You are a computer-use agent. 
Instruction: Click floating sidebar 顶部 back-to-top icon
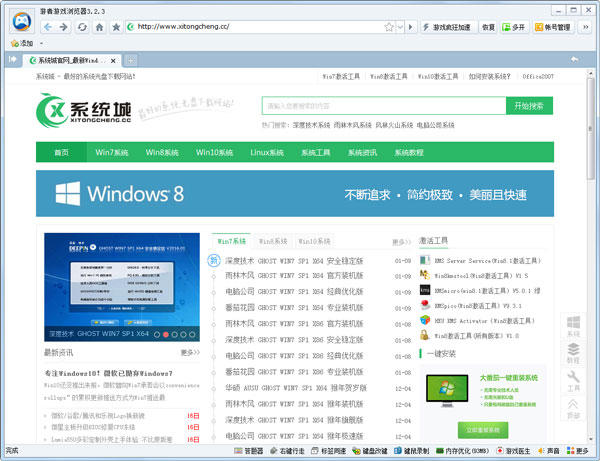coord(573,408)
